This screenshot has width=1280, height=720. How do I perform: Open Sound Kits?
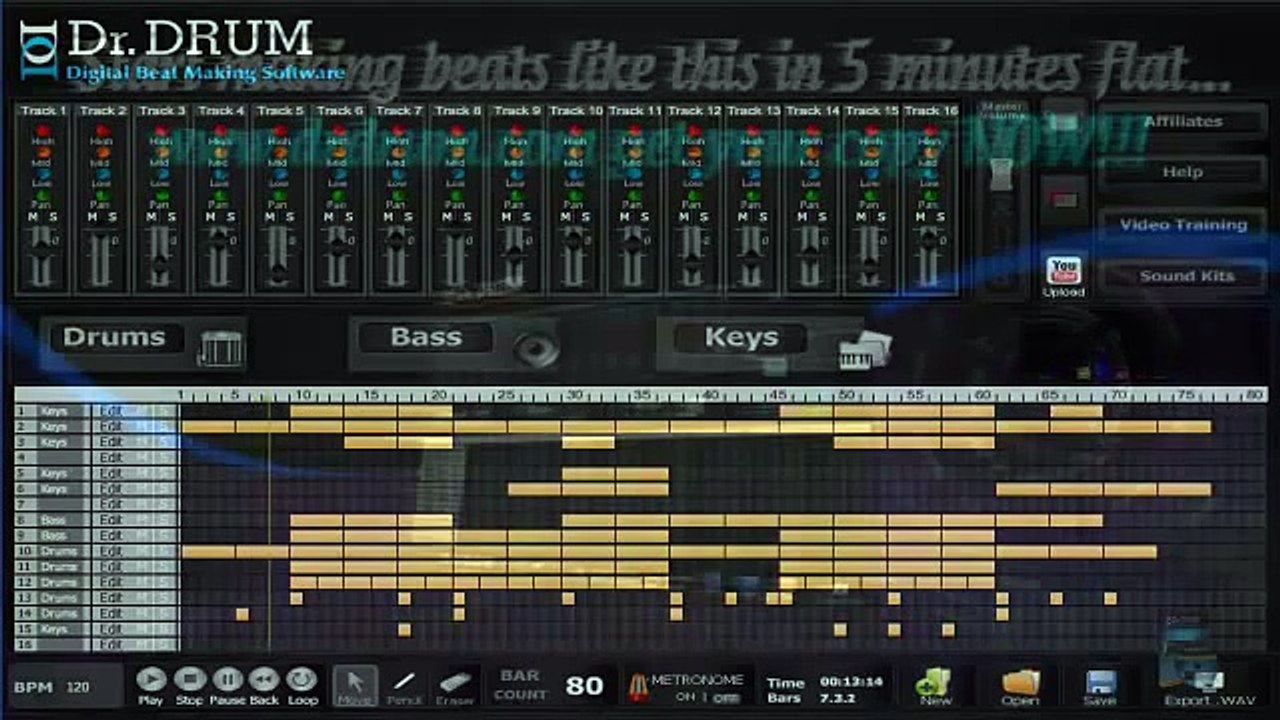coord(1183,276)
